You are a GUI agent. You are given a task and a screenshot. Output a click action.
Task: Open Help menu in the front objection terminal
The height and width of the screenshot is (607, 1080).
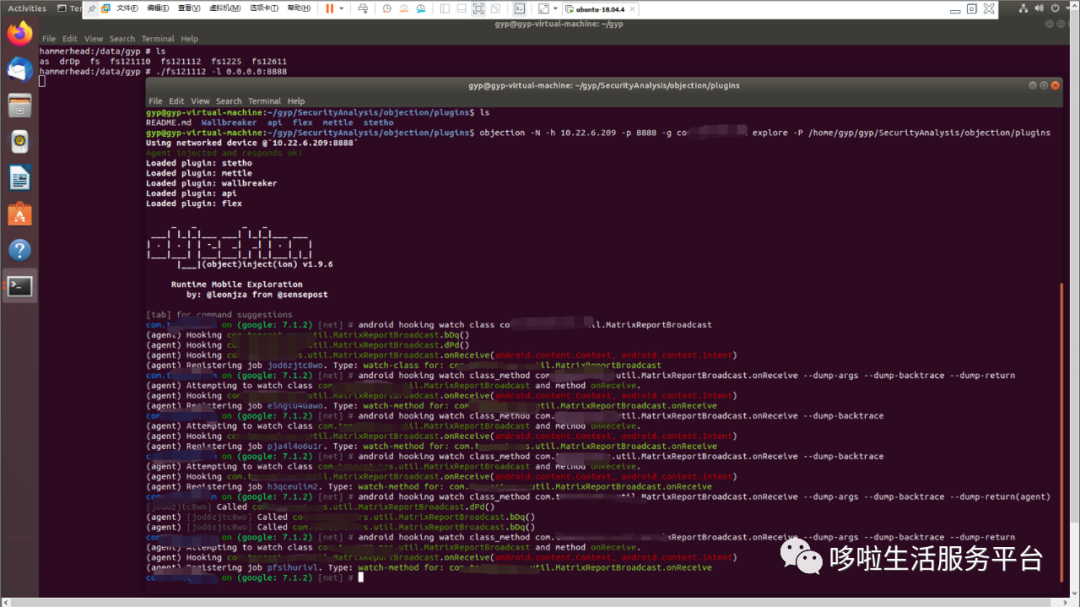(x=296, y=101)
